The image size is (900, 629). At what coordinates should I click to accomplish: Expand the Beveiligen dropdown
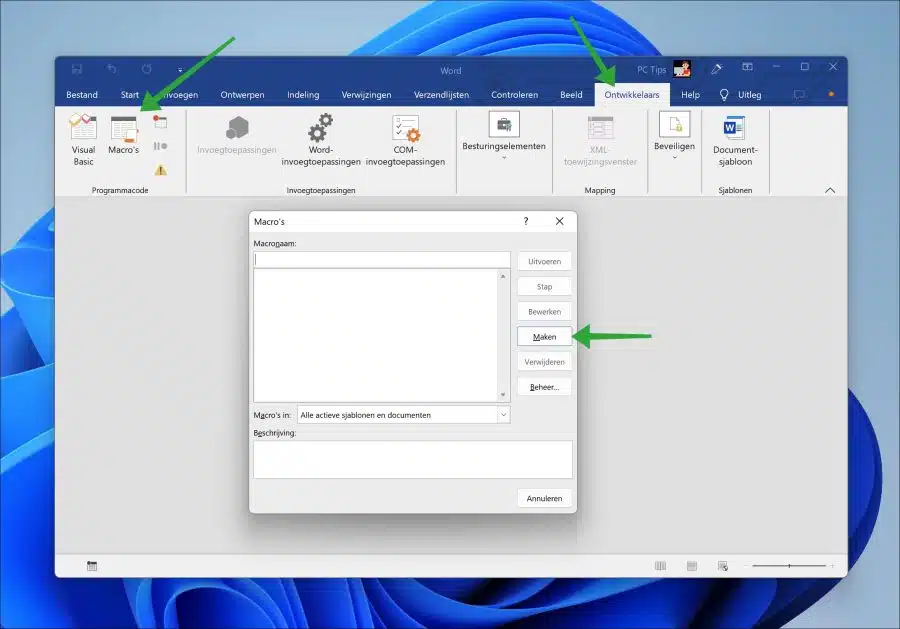click(674, 137)
